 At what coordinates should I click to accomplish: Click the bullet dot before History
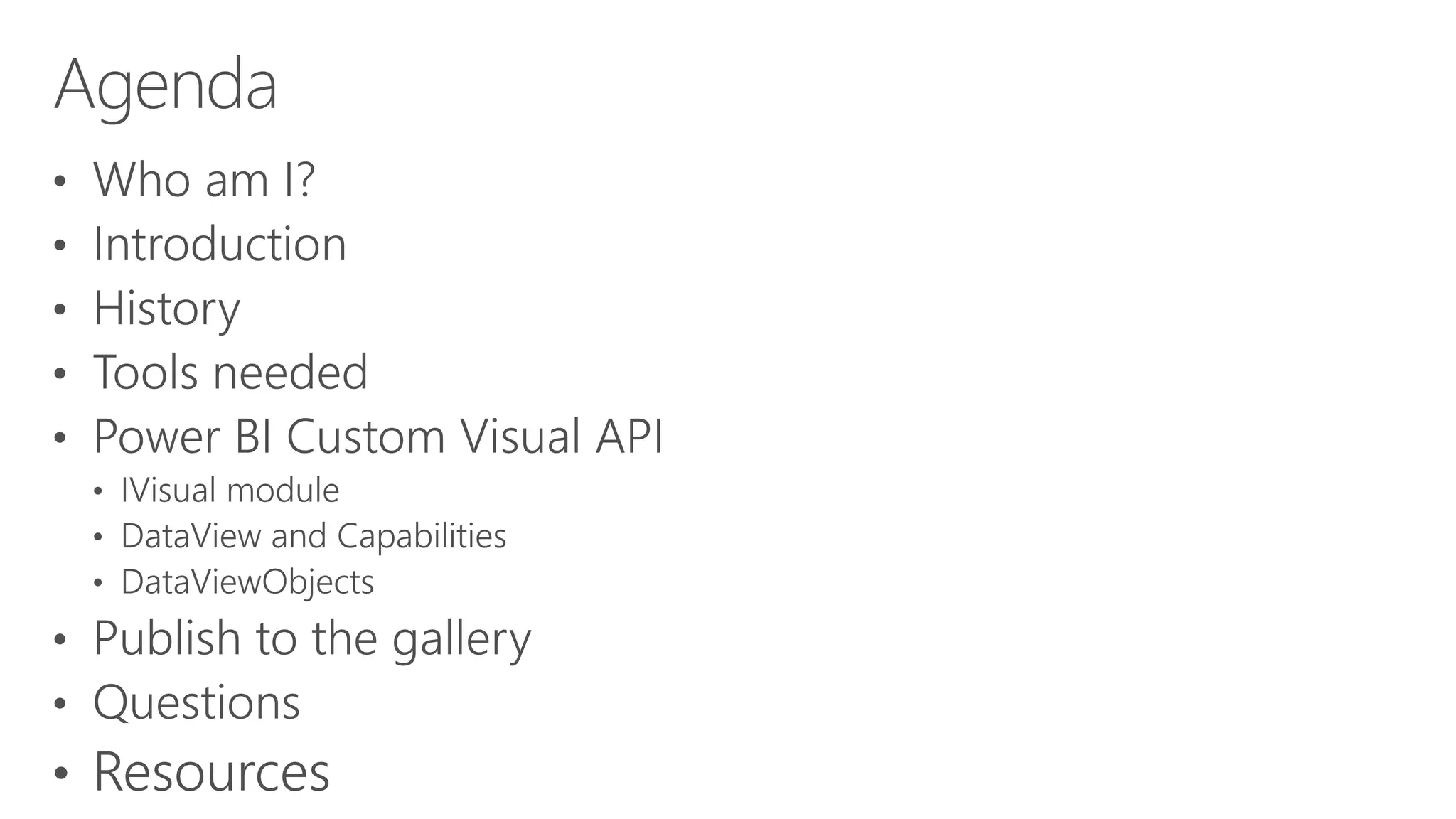60,310
